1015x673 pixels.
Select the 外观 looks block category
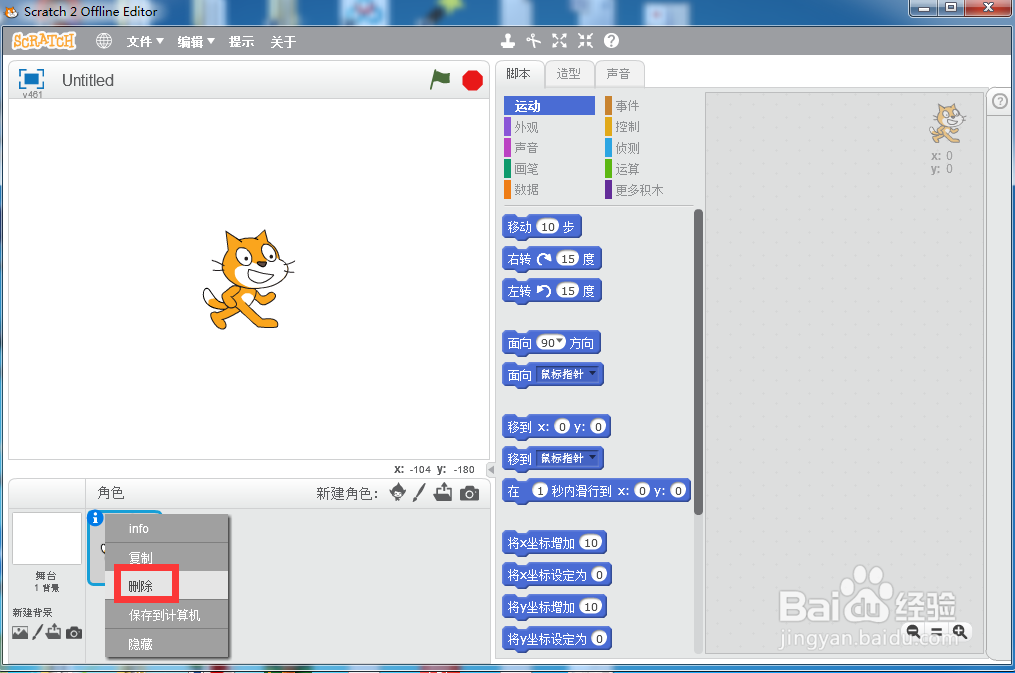550,127
